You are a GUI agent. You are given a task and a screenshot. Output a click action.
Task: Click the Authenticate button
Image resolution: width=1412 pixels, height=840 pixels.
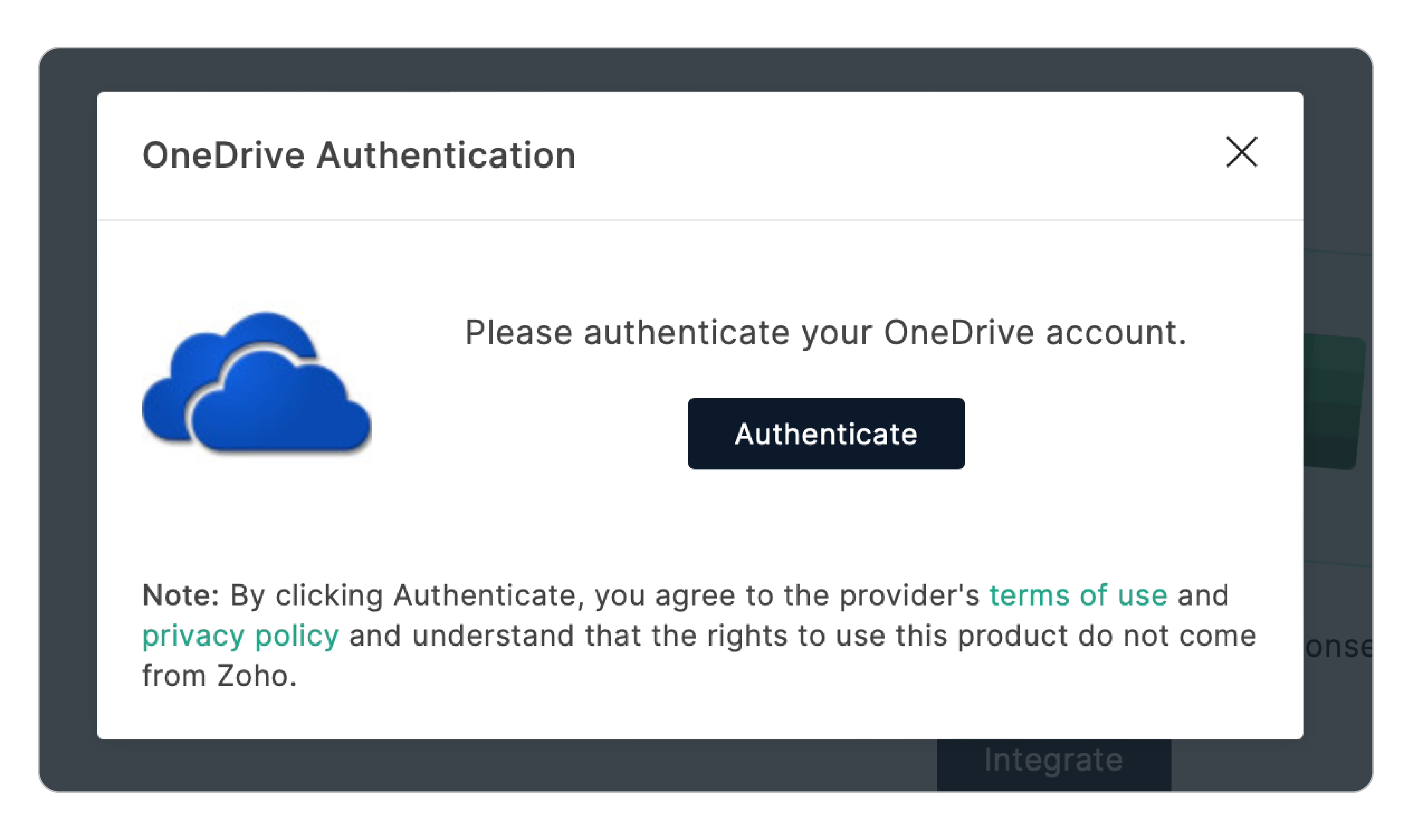(x=825, y=433)
